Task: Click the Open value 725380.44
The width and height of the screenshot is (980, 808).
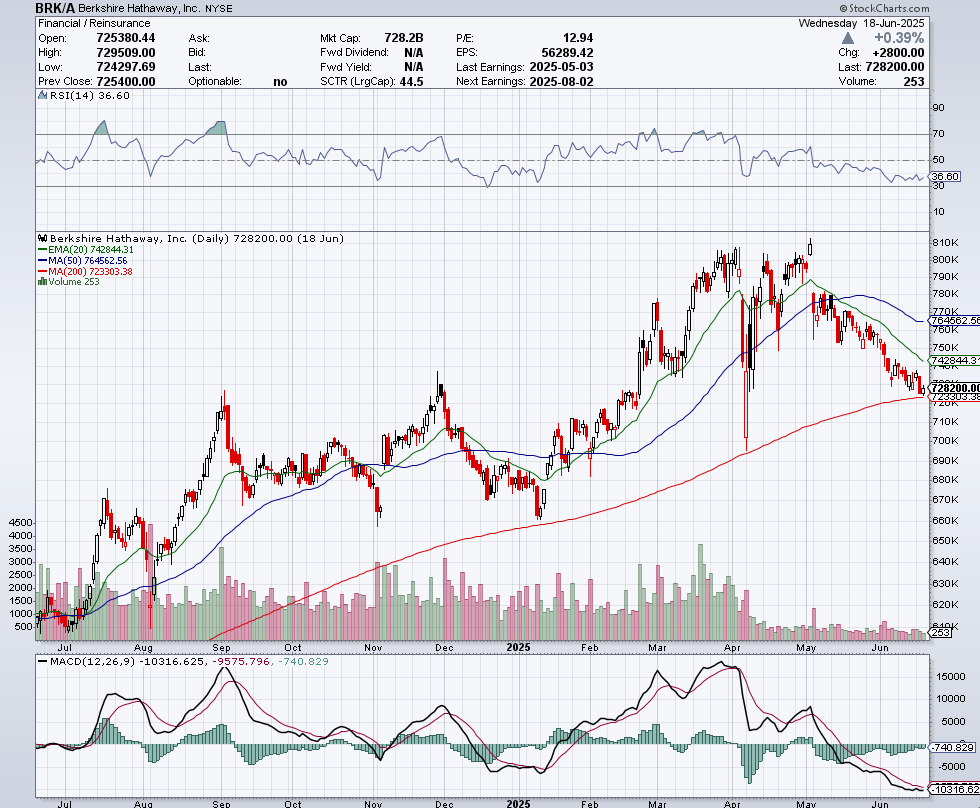Action: 126,38
